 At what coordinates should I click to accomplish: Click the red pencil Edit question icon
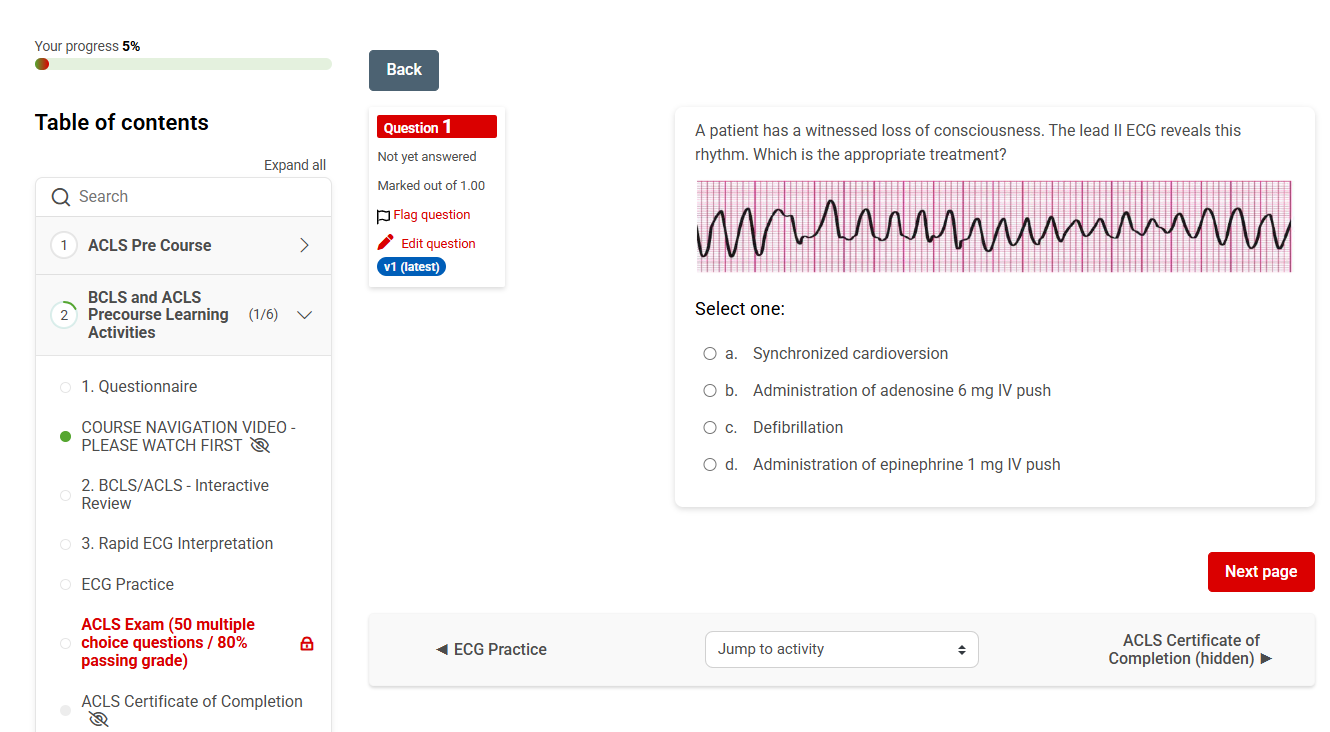point(386,243)
